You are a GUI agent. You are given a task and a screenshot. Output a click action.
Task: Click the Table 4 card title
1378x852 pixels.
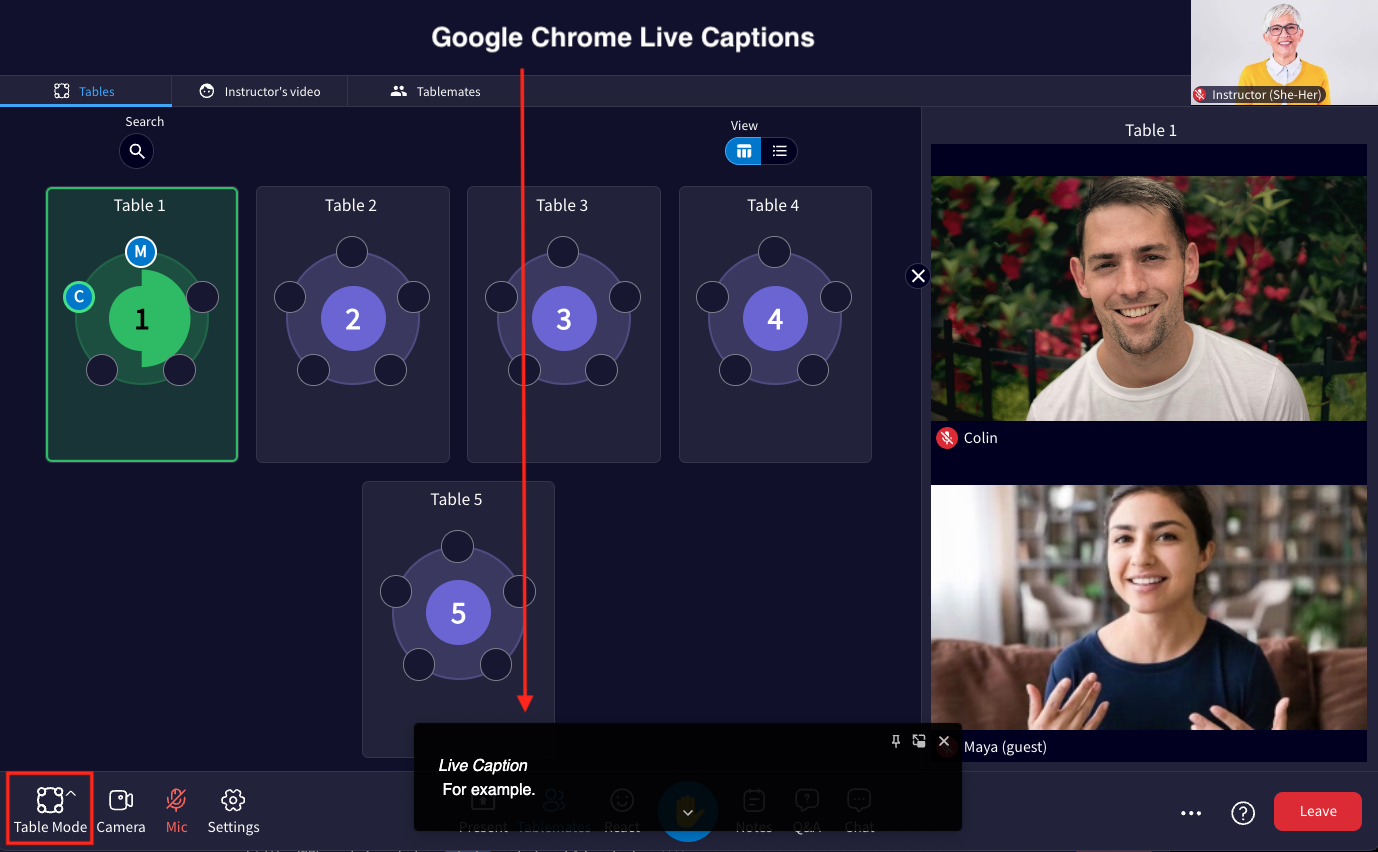[773, 205]
